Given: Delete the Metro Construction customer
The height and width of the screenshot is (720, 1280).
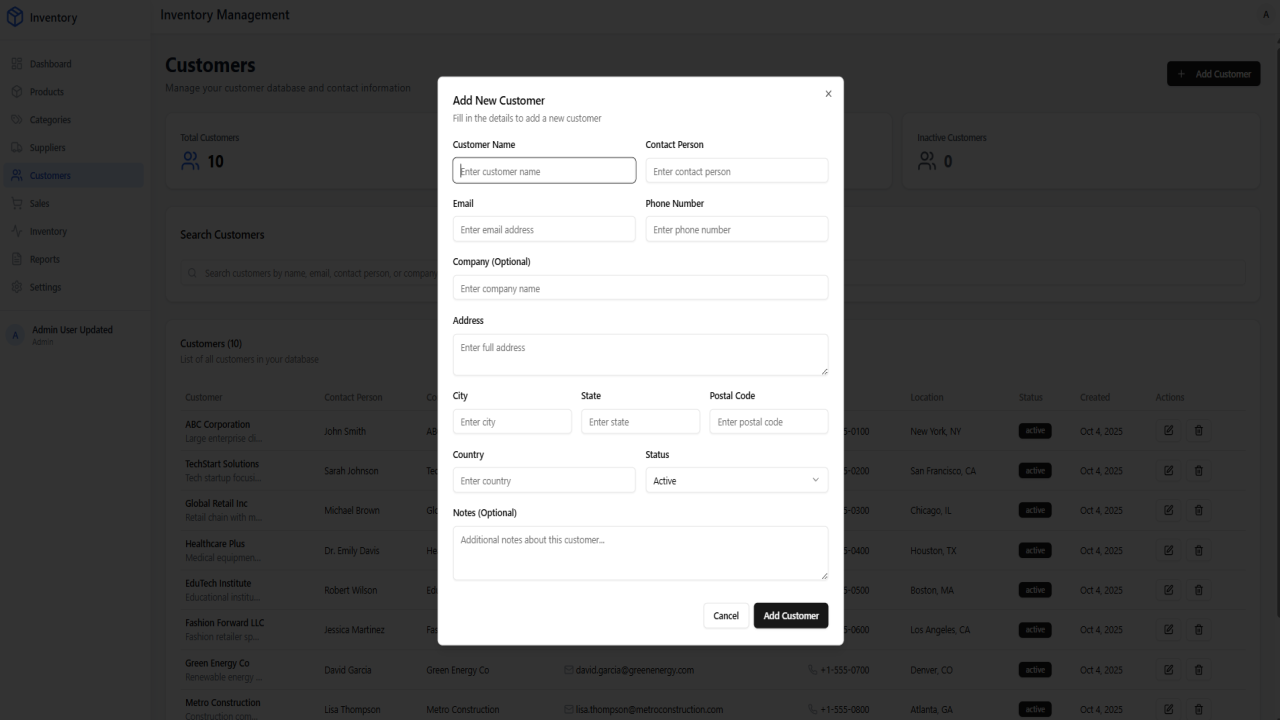Looking at the screenshot, I should pyautogui.click(x=1199, y=709).
